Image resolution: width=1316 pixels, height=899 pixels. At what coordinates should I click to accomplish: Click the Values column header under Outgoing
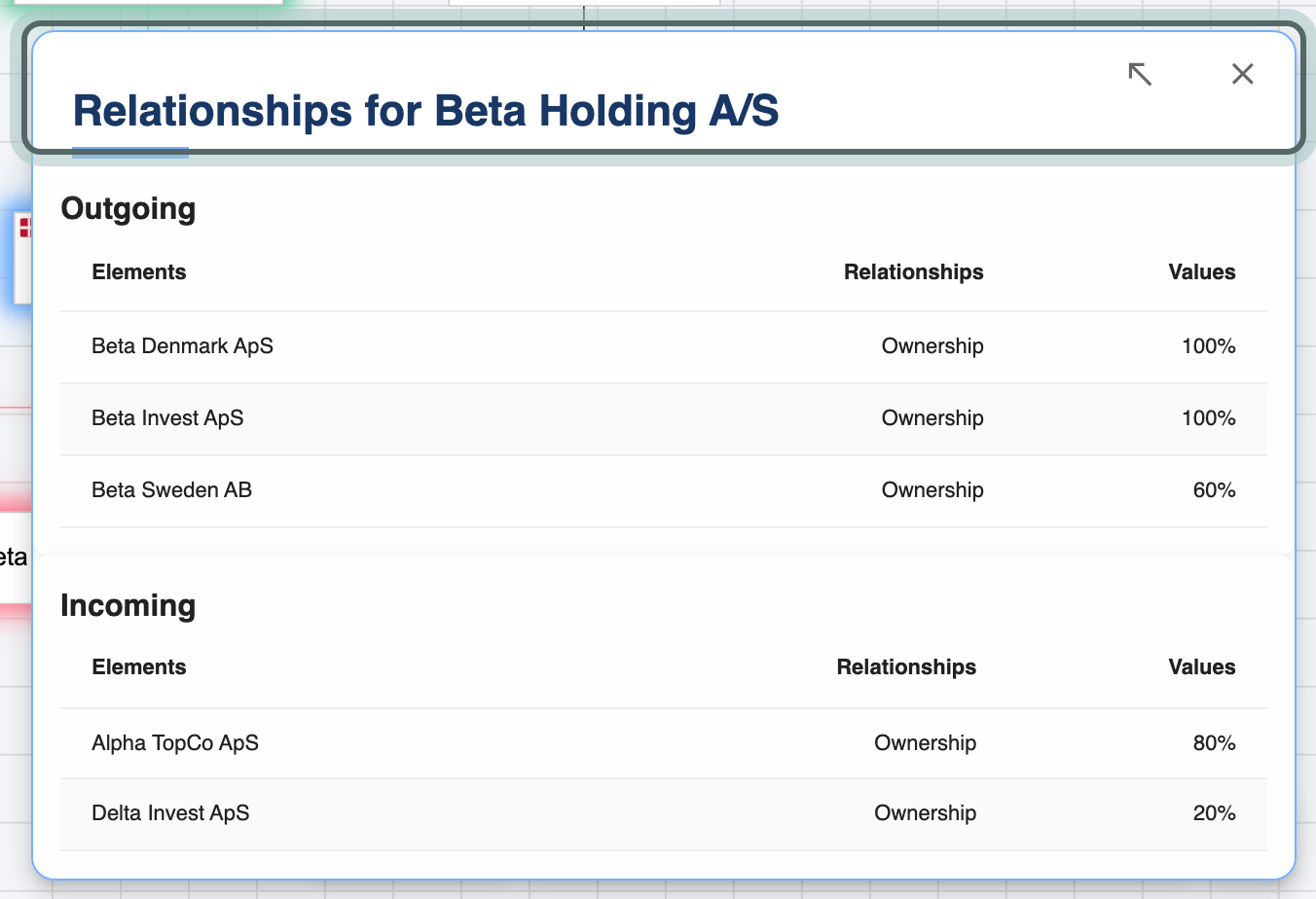[1202, 272]
